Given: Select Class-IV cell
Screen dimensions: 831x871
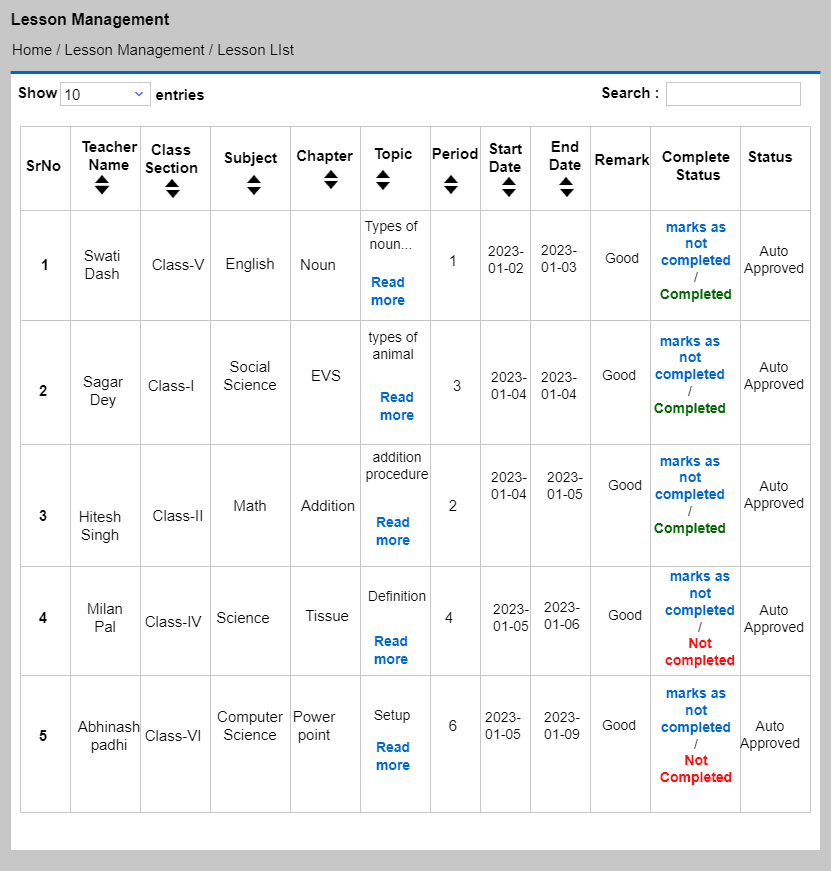Looking at the screenshot, I should tap(173, 622).
